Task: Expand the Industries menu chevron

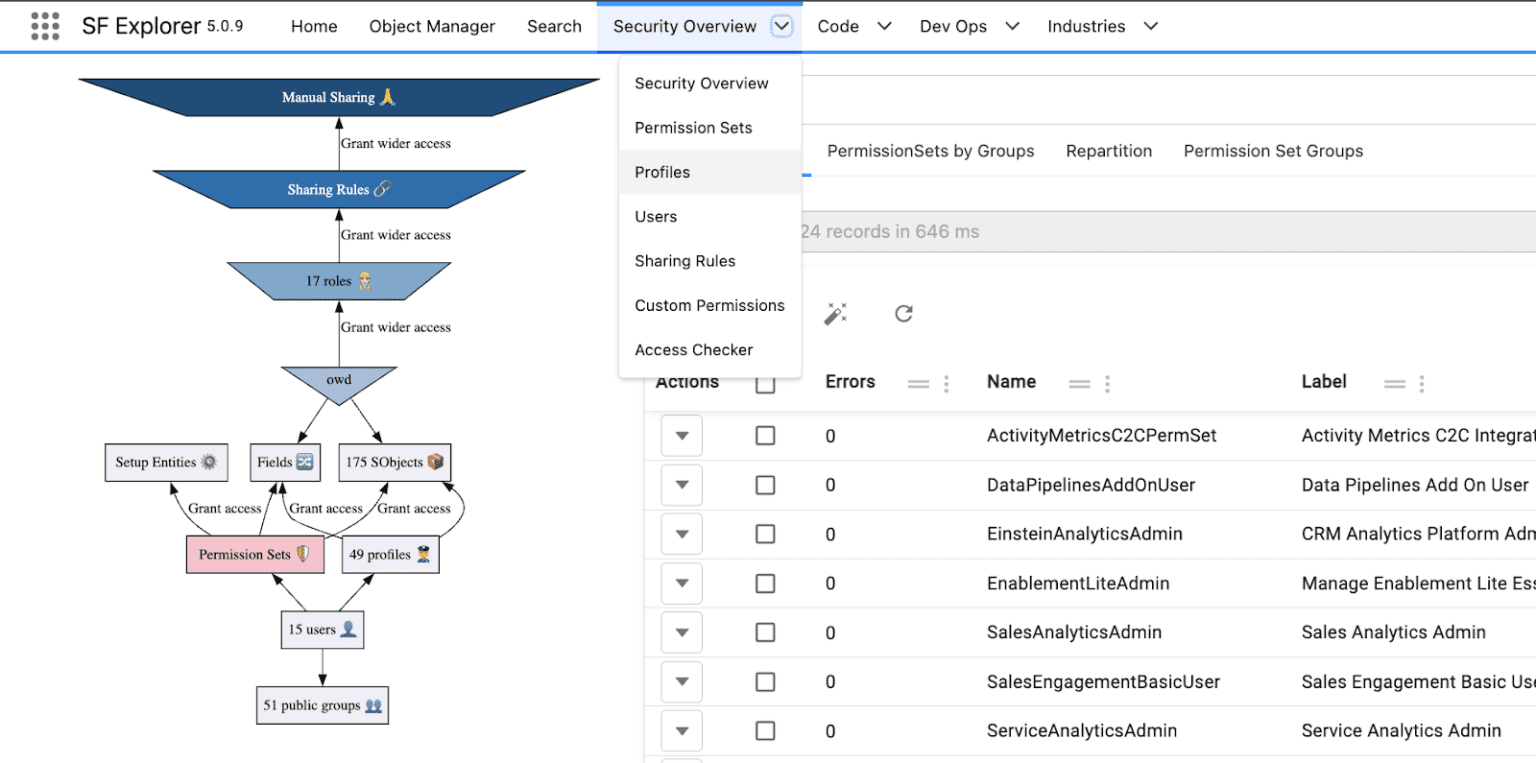Action: [x=1150, y=27]
